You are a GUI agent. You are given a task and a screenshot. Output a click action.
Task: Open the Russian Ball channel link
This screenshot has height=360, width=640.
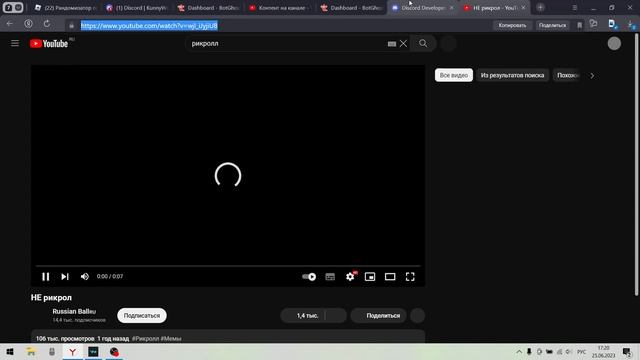(x=74, y=311)
